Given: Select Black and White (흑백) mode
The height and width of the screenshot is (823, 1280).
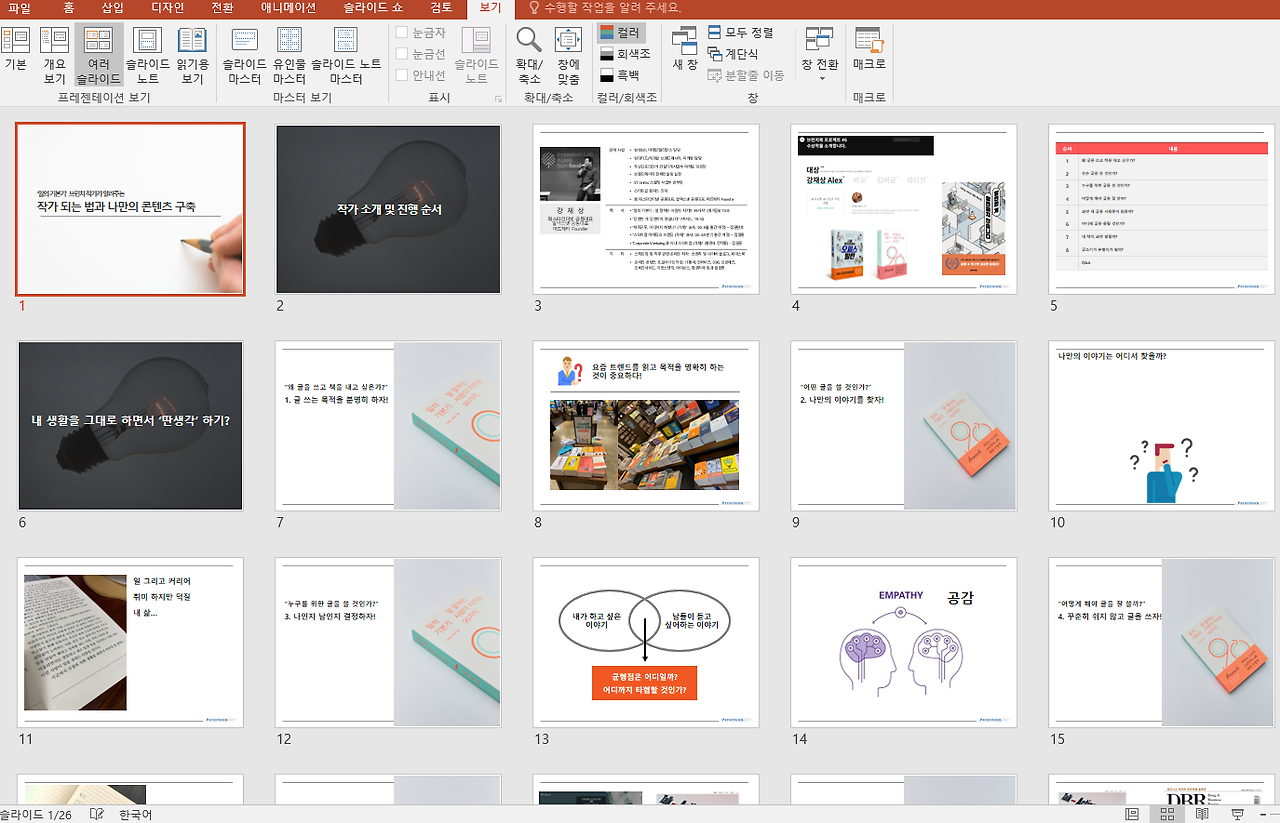Looking at the screenshot, I should (621, 75).
